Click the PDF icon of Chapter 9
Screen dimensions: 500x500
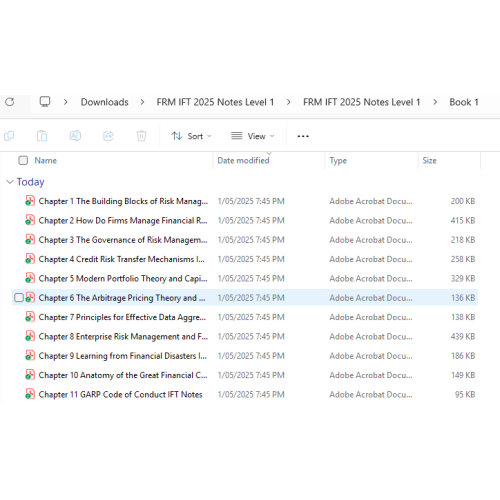(30, 356)
